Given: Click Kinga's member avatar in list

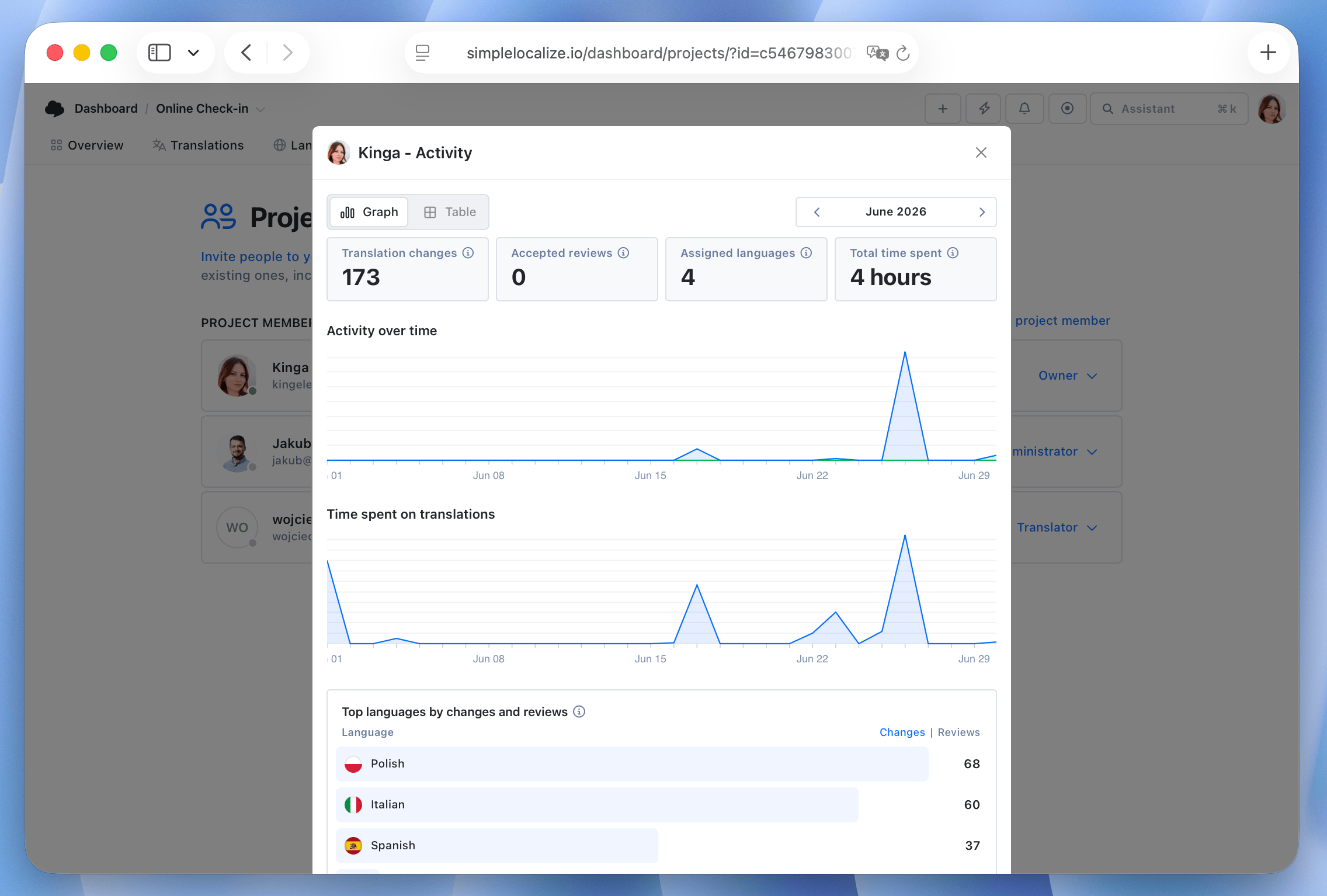Looking at the screenshot, I should click(x=237, y=376).
